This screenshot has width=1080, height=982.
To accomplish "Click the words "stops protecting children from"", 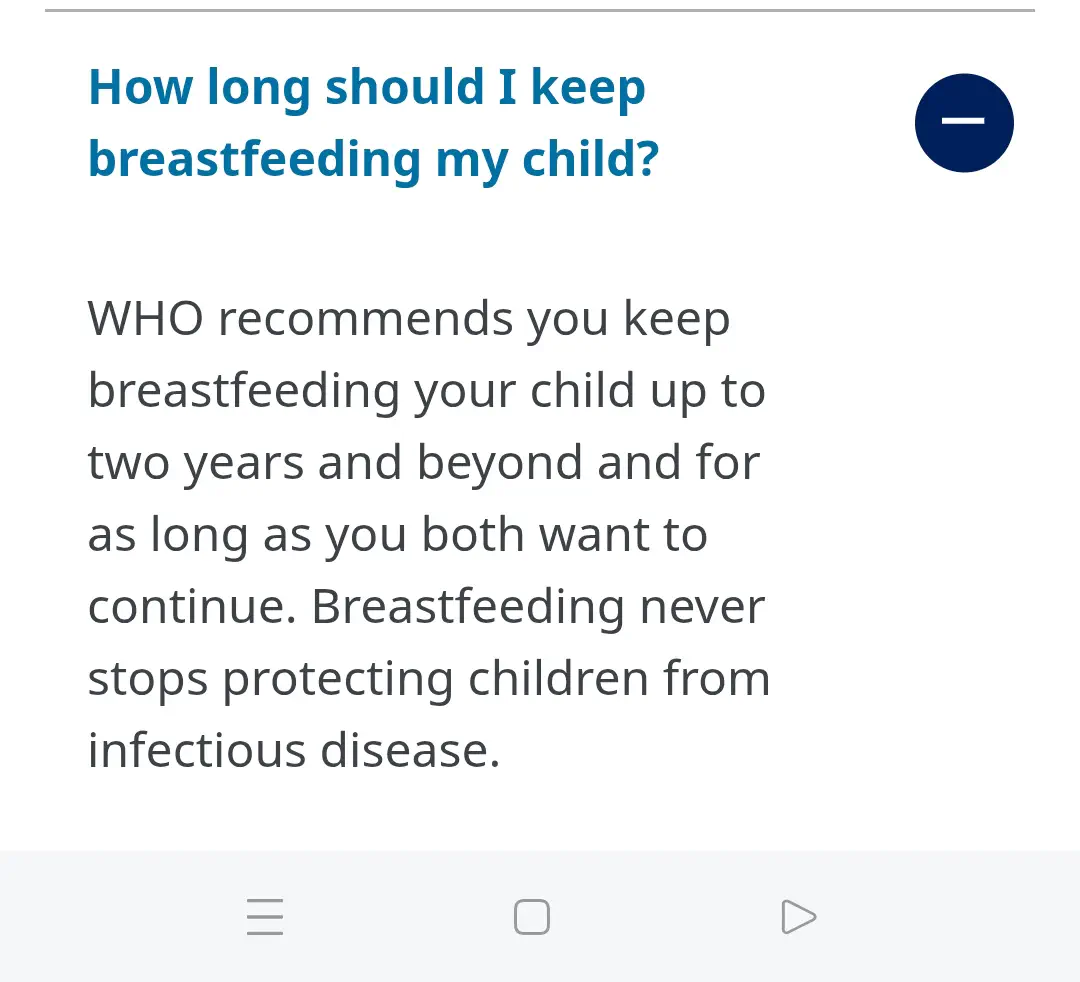I will (428, 679).
